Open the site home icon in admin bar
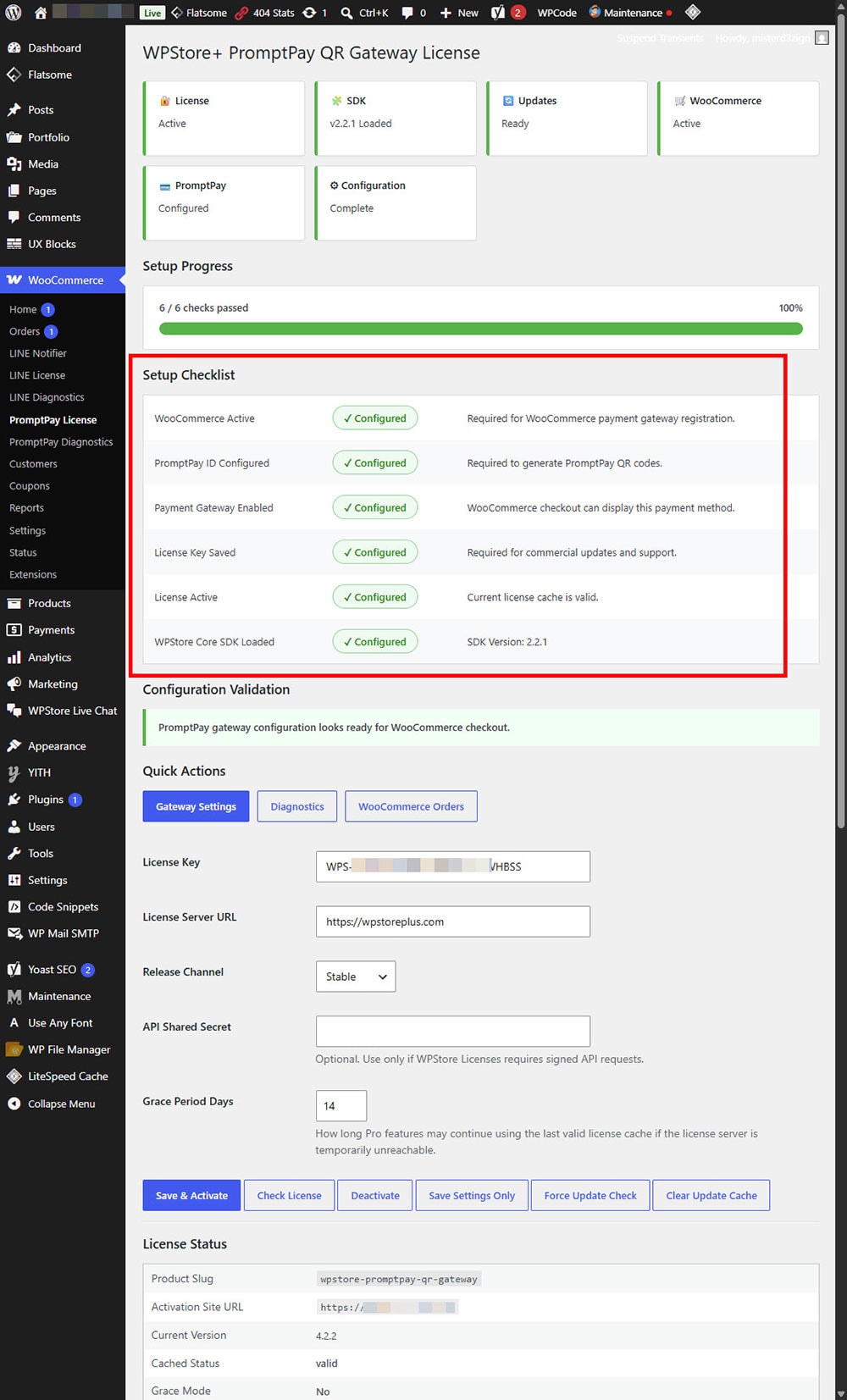The height and width of the screenshot is (1400, 847). click(40, 13)
